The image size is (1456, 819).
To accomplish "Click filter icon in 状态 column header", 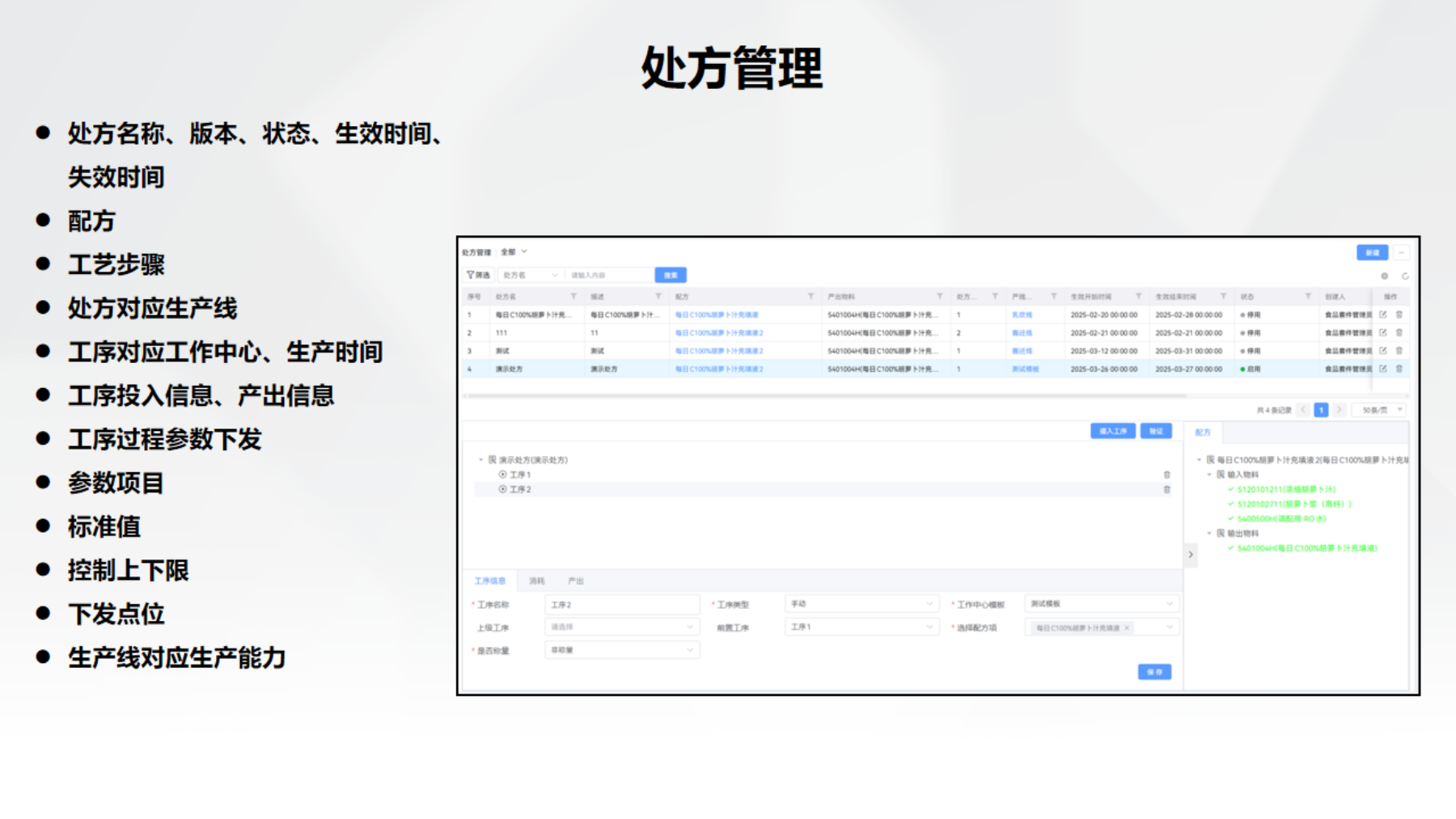I will (1308, 297).
